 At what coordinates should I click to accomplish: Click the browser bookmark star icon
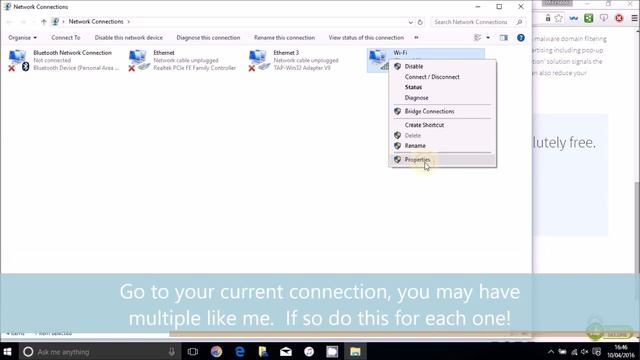[x=558, y=18]
